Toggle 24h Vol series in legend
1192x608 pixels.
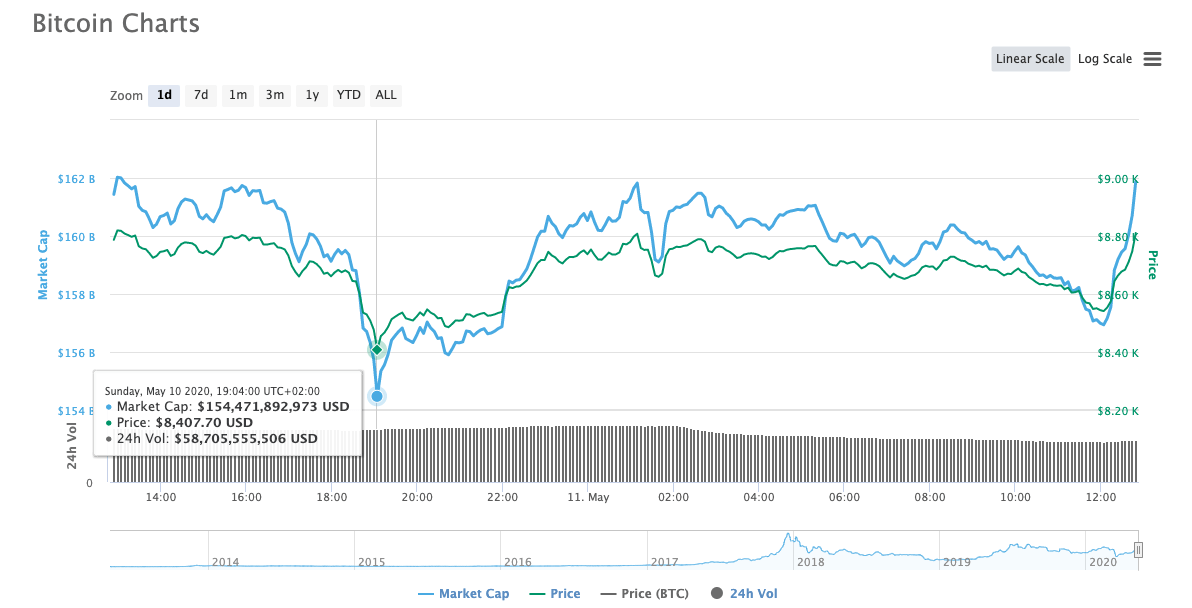(x=744, y=594)
